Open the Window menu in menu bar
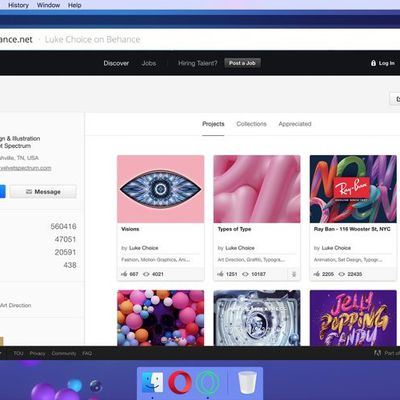 (48, 5)
